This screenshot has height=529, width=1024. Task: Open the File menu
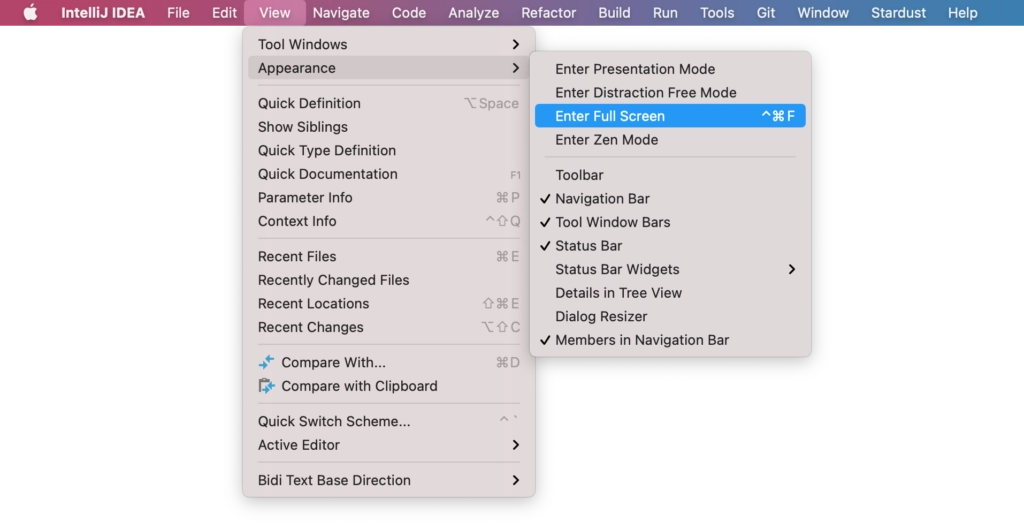(178, 12)
